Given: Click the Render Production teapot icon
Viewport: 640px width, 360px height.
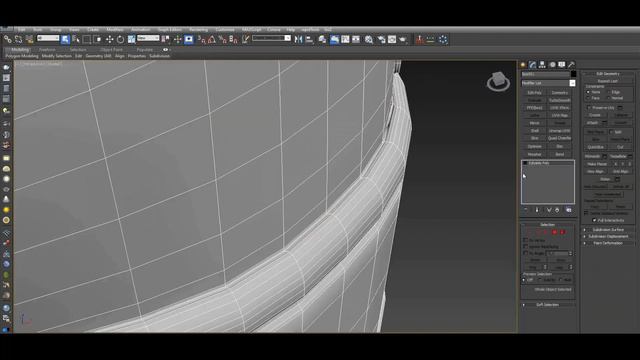Looking at the screenshot, I should [403, 40].
